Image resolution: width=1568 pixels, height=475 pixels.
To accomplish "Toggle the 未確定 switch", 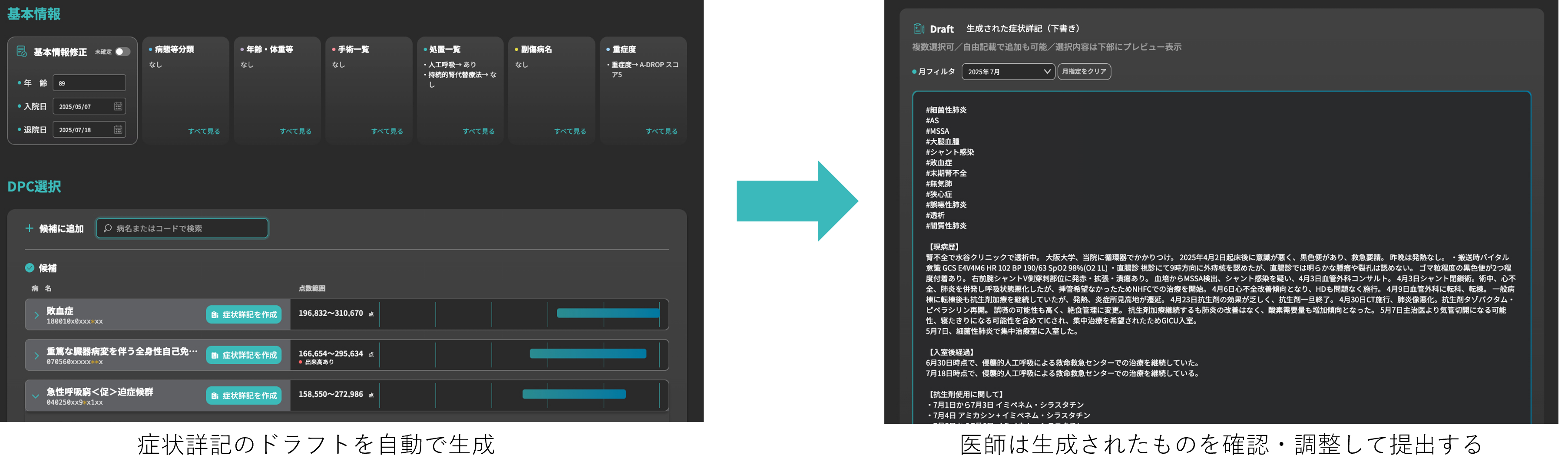I will click(x=122, y=52).
